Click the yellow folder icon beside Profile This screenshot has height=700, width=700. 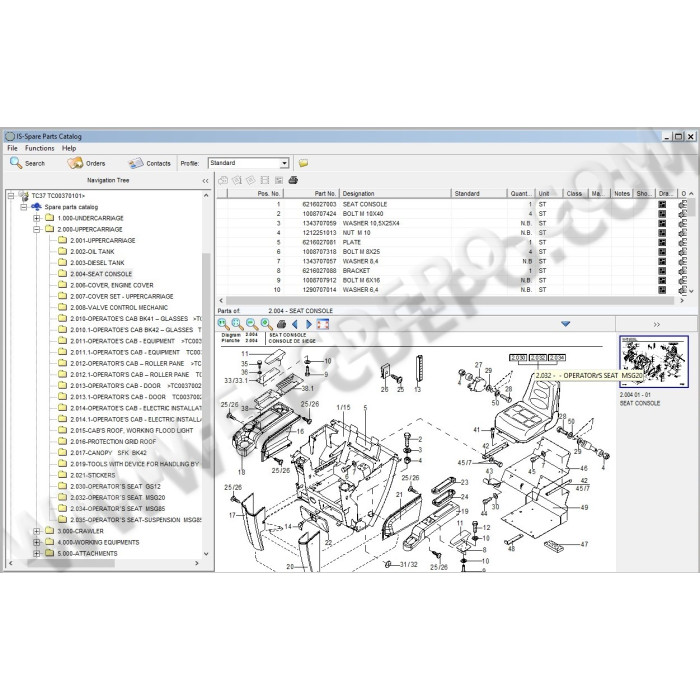click(303, 163)
